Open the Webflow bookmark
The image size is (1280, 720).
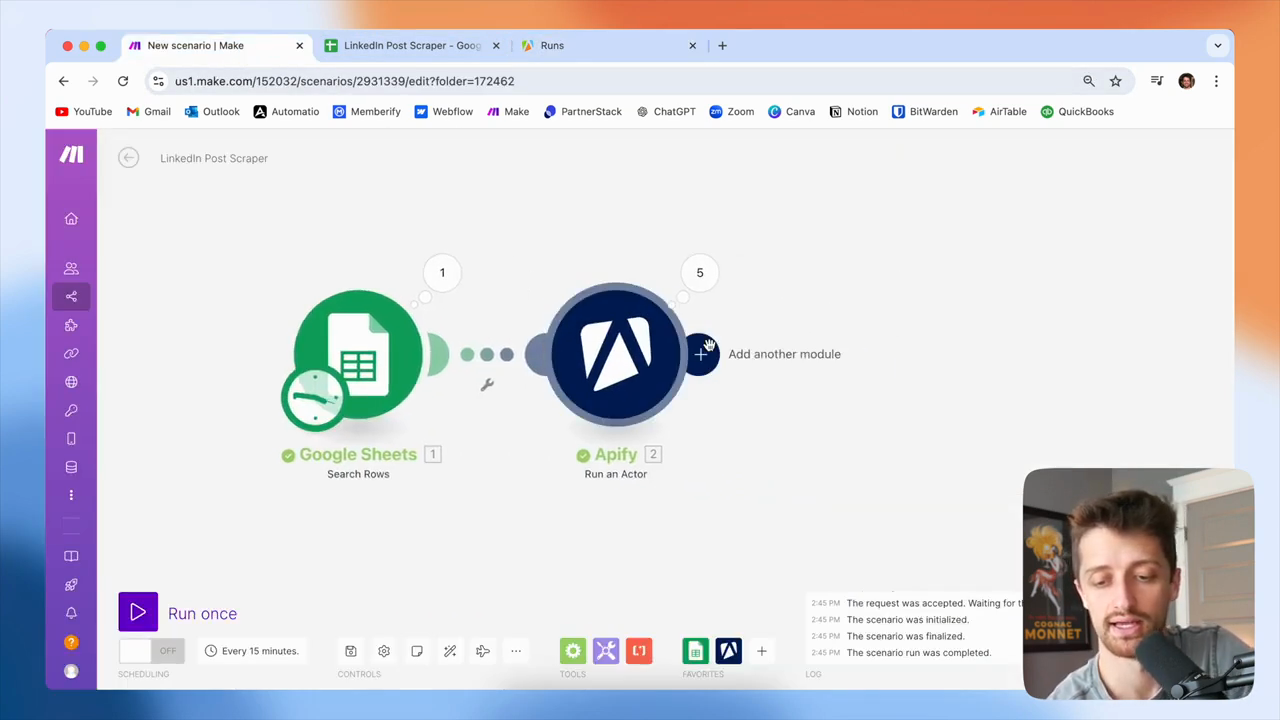(x=444, y=112)
